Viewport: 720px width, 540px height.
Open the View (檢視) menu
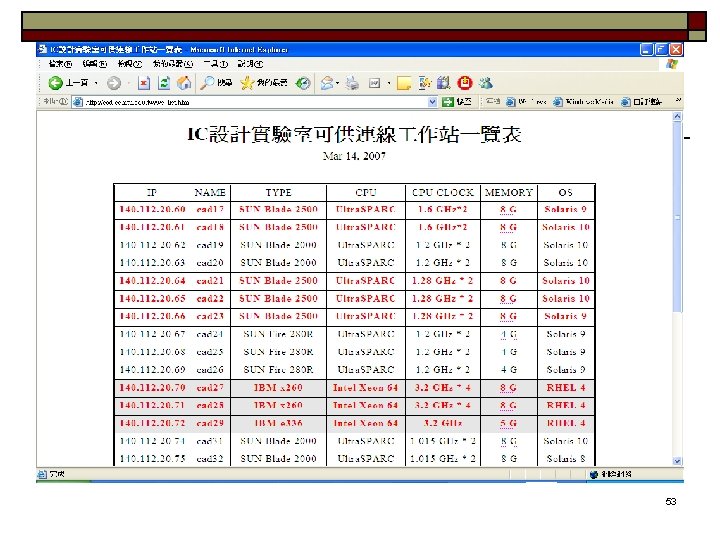click(x=130, y=64)
